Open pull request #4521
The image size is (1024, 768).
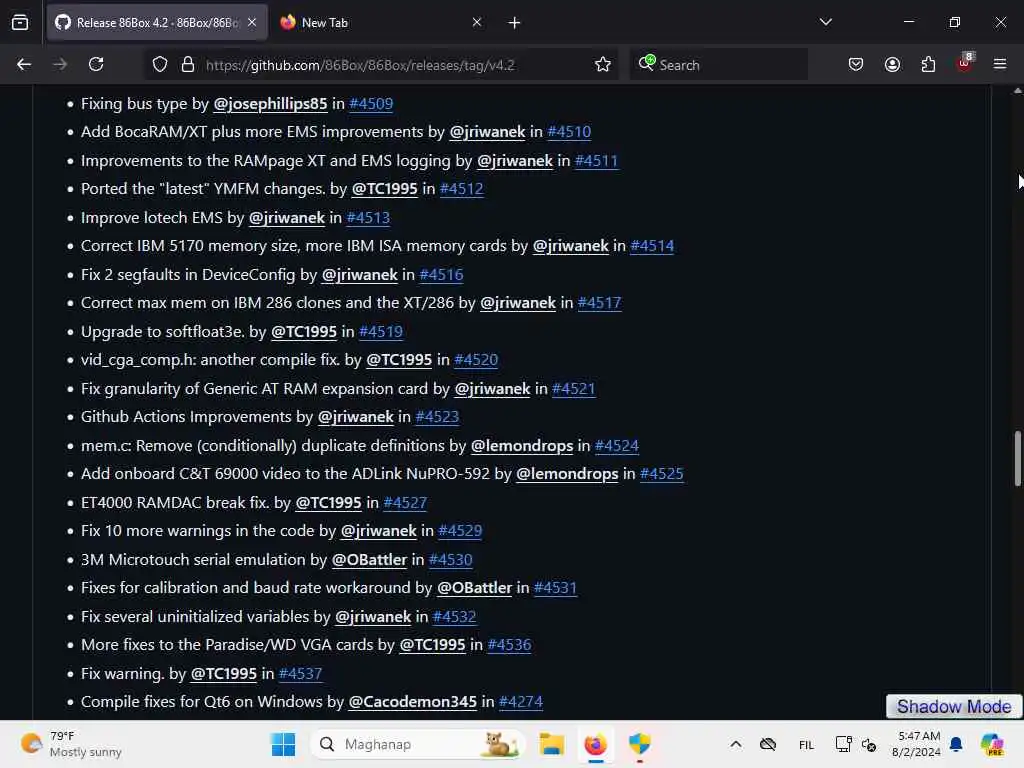573,389
